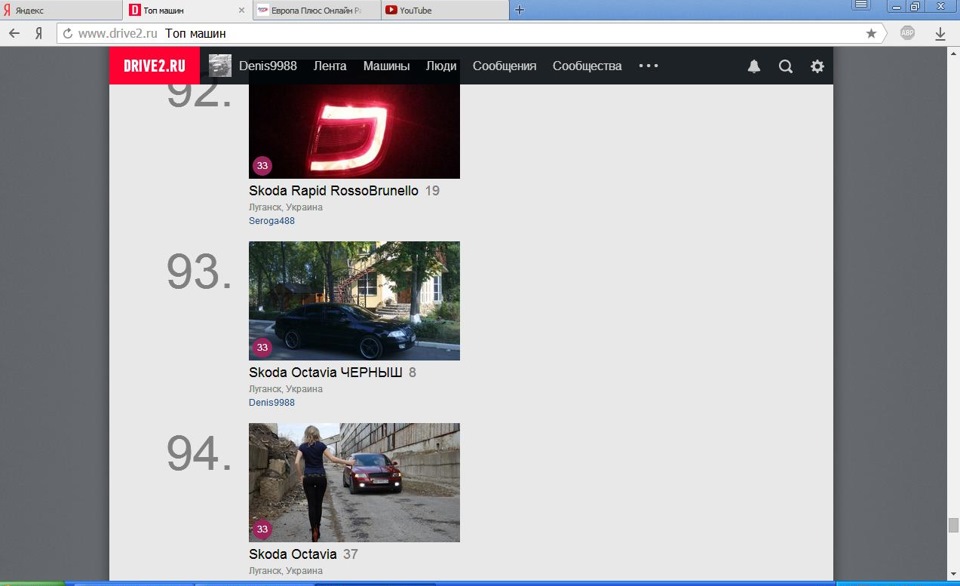
Task: Open Seroga488 user profile link
Action: coord(271,220)
